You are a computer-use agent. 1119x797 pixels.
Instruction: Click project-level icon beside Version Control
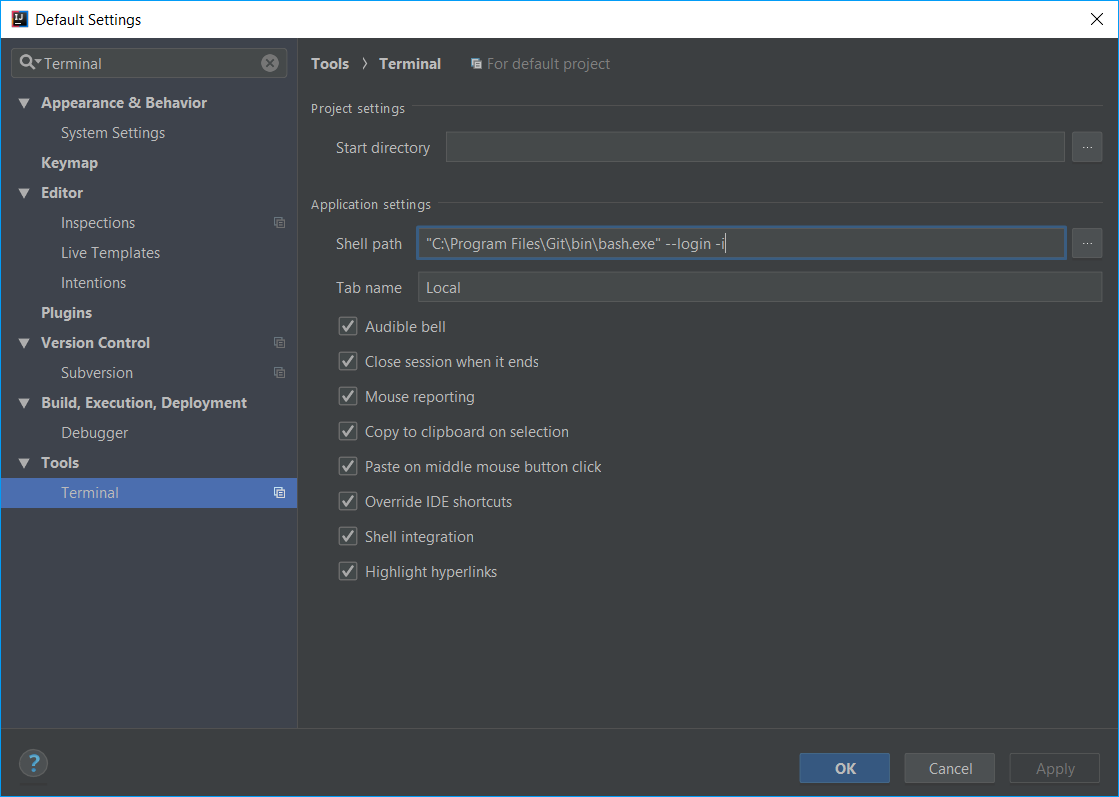point(279,343)
